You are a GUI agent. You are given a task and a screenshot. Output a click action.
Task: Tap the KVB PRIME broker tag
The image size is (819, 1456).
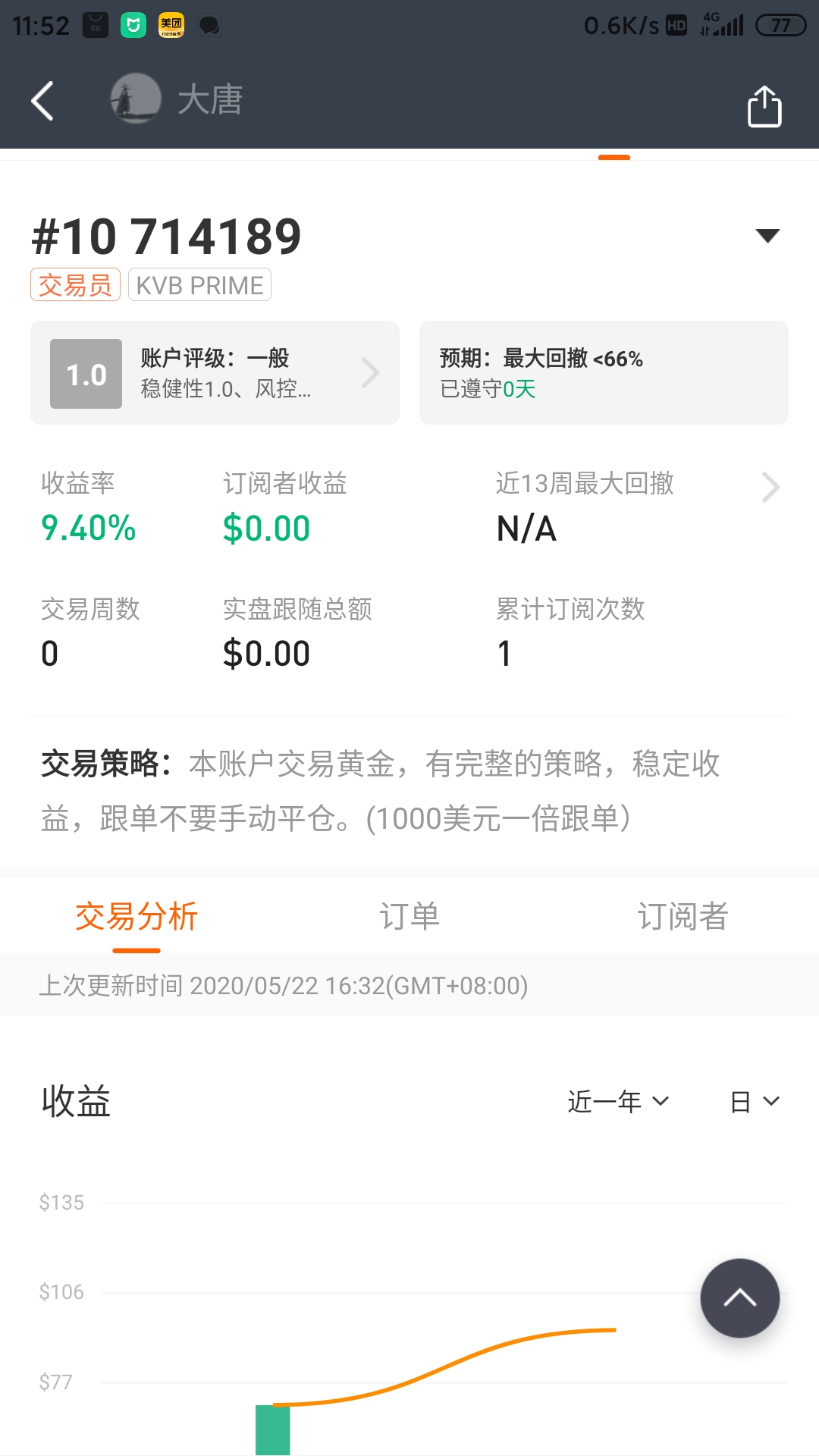click(199, 285)
